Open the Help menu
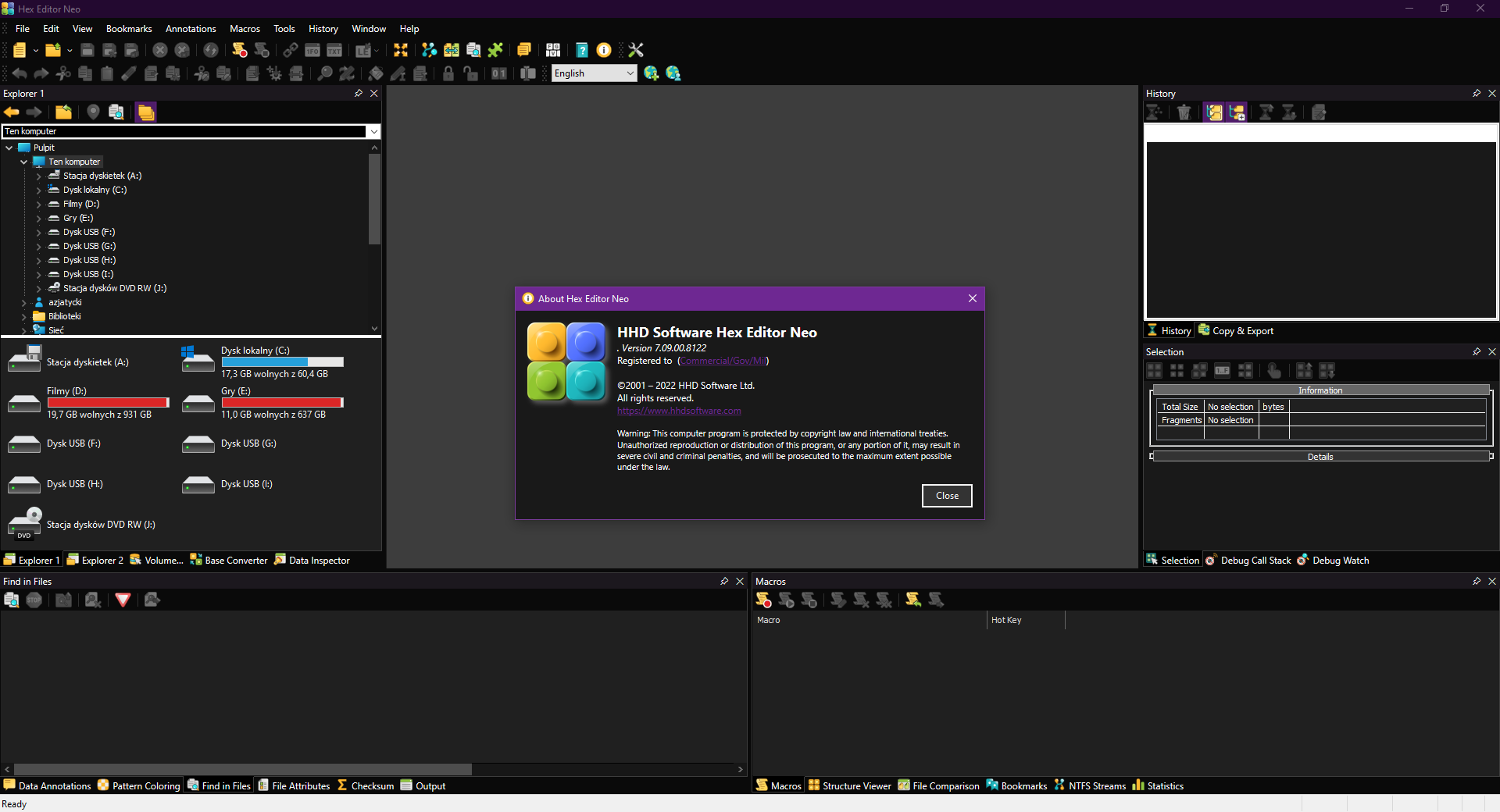Screen dimensions: 1500x812 coord(409,29)
